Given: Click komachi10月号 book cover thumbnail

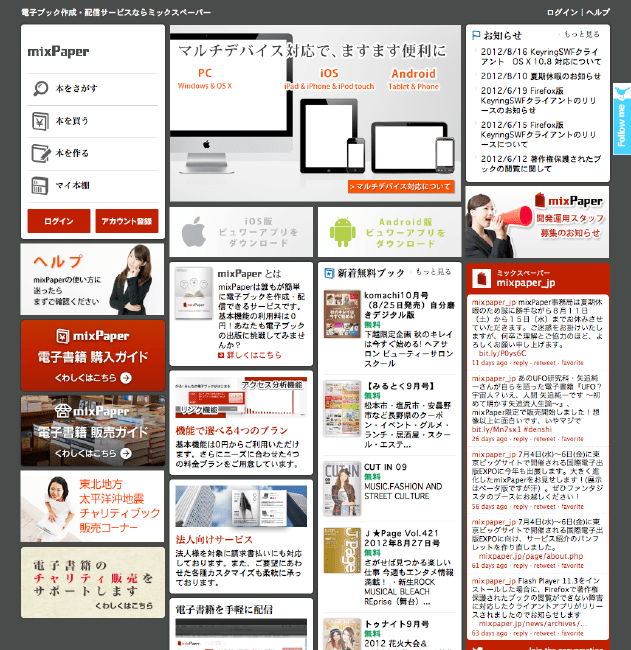Looking at the screenshot, I should [x=342, y=314].
